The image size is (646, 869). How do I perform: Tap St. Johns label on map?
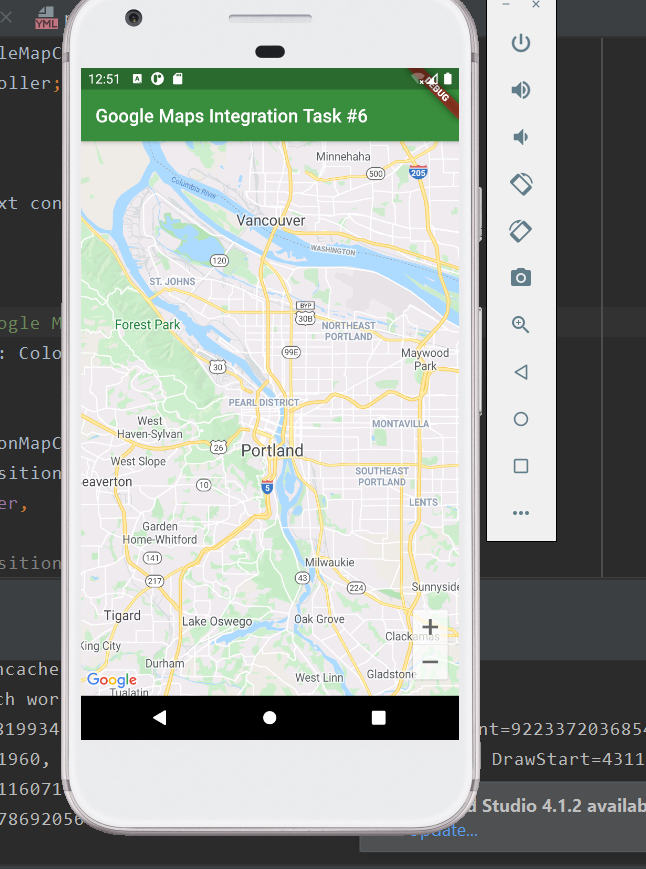[172, 282]
